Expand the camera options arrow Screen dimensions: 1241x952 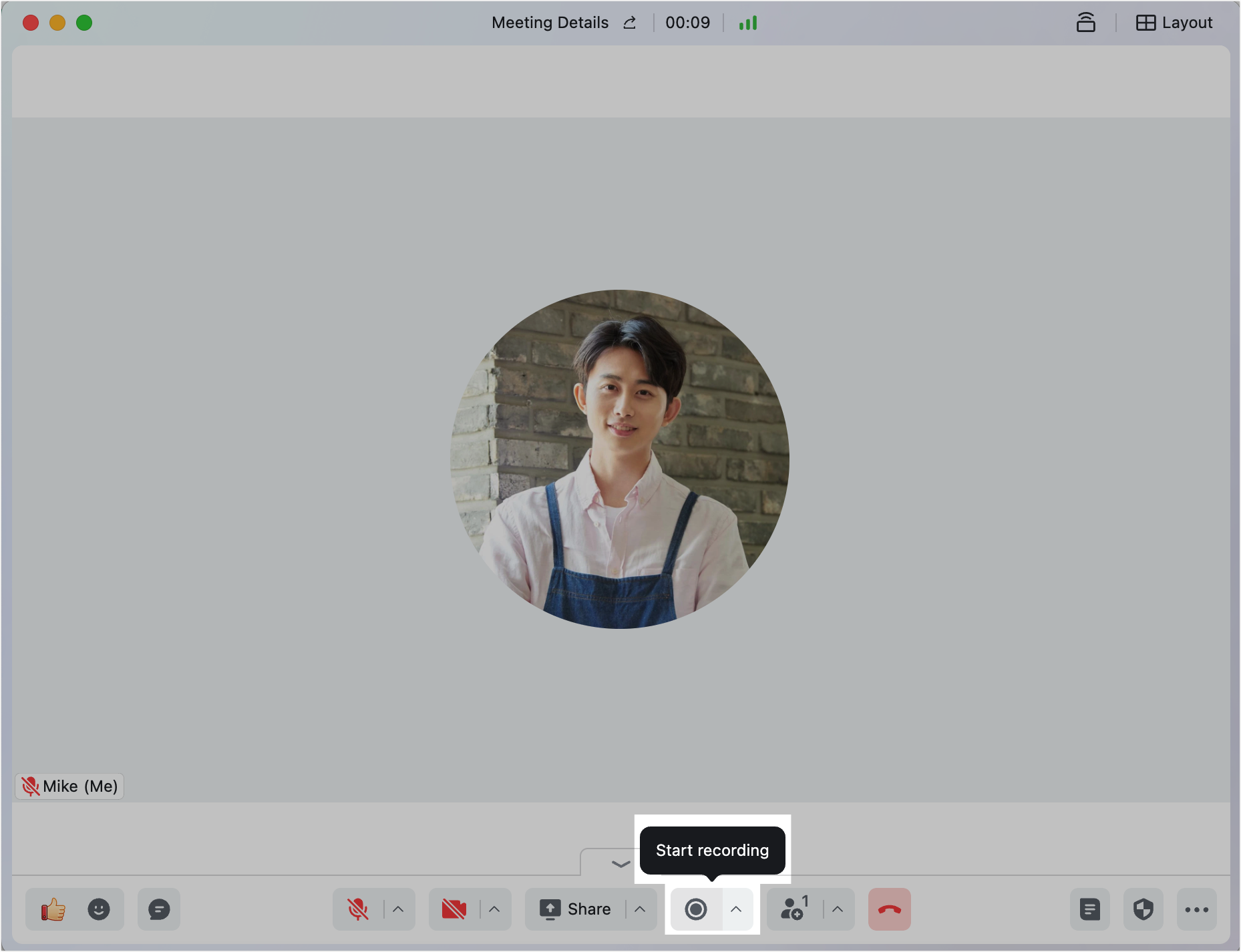pyautogui.click(x=494, y=909)
